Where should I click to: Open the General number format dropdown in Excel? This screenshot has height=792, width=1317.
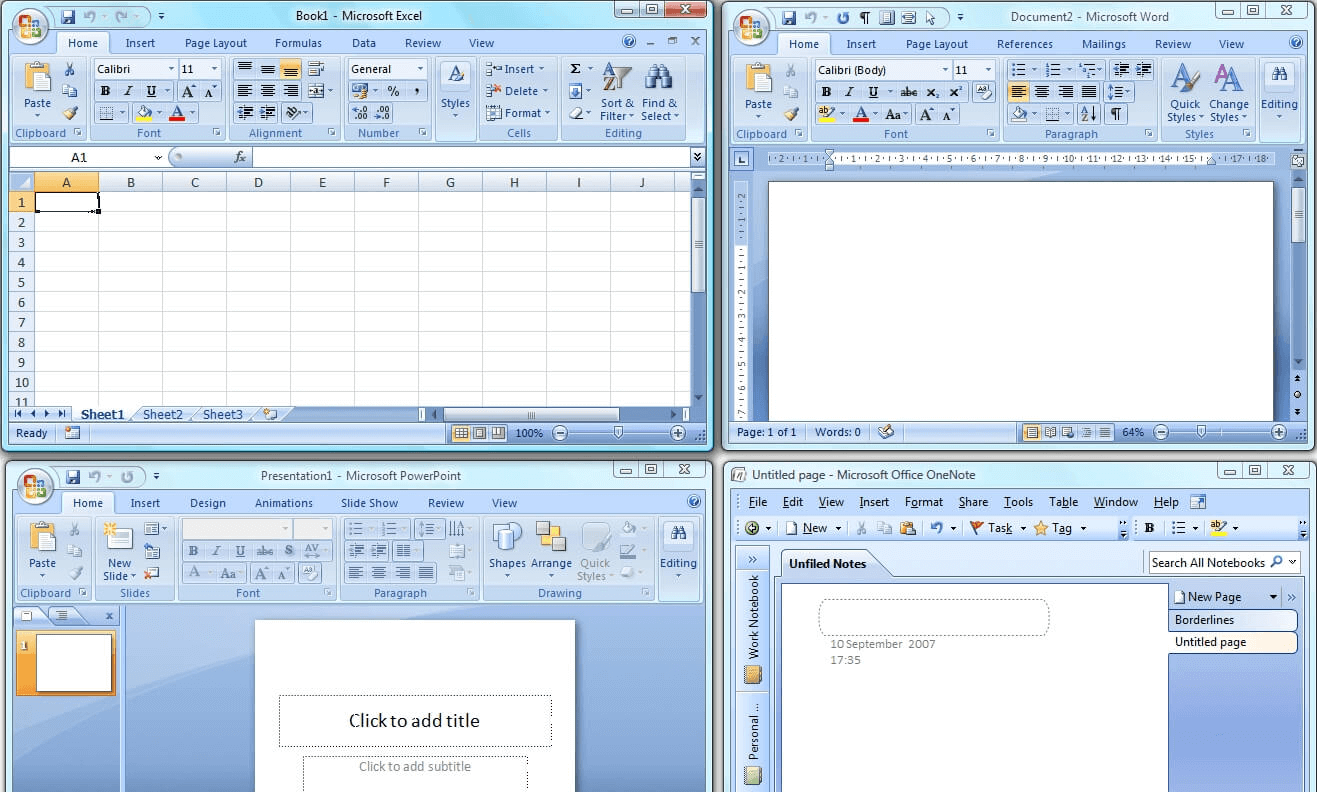(420, 69)
